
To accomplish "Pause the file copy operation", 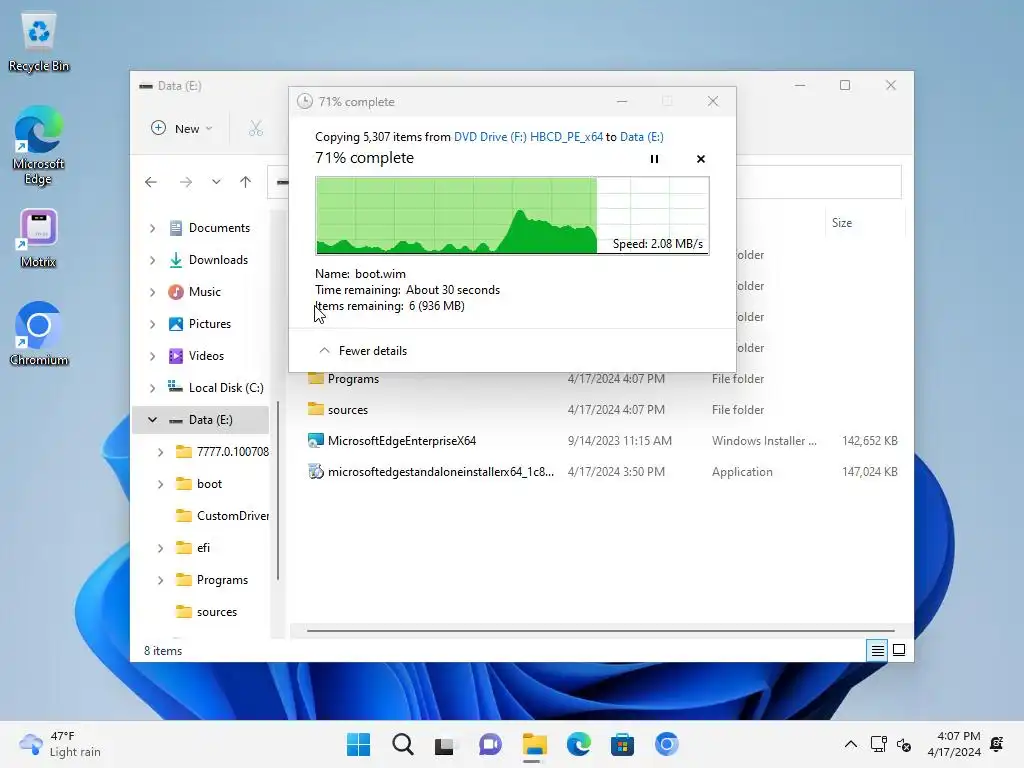I will pos(654,159).
